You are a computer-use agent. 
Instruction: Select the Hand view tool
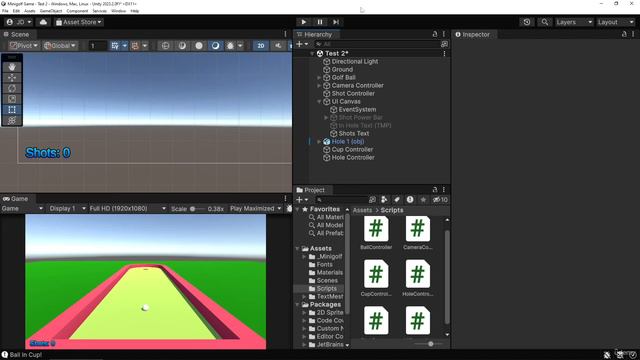coord(12,67)
